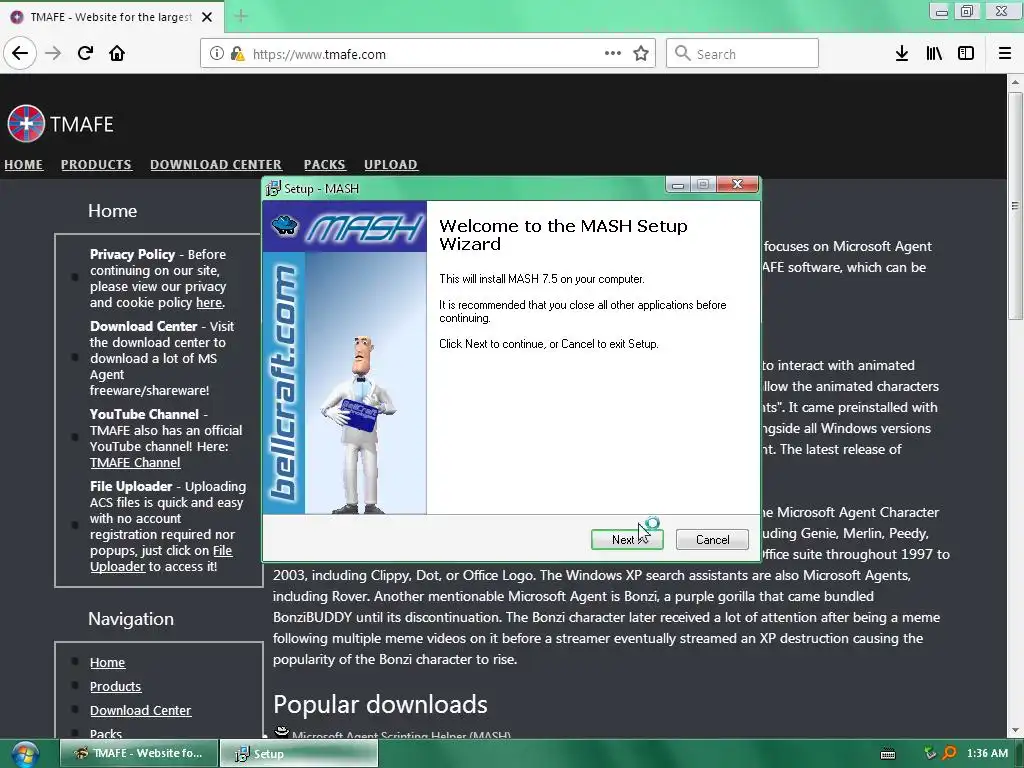Click the padlock warning icon in address bar

pos(237,54)
